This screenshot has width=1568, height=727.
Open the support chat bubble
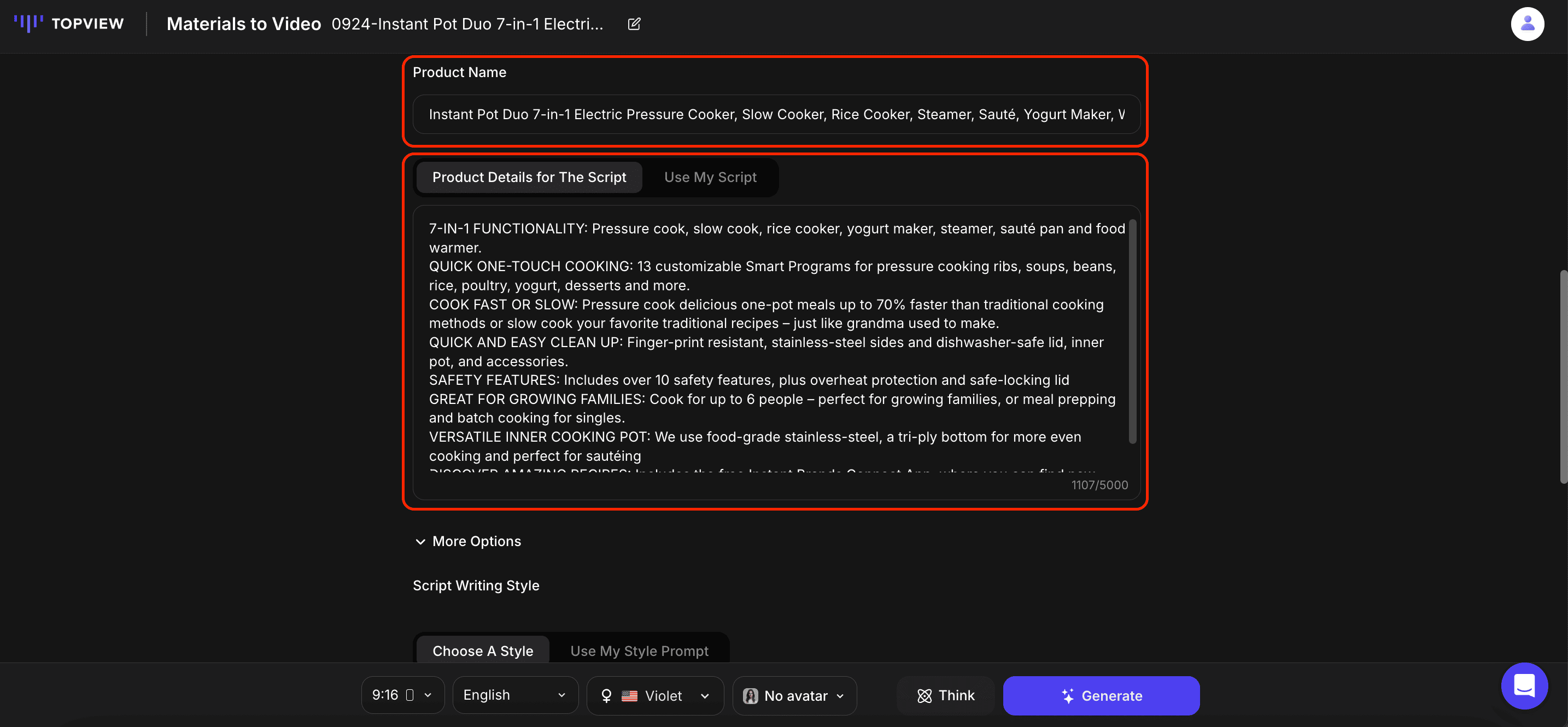point(1524,685)
